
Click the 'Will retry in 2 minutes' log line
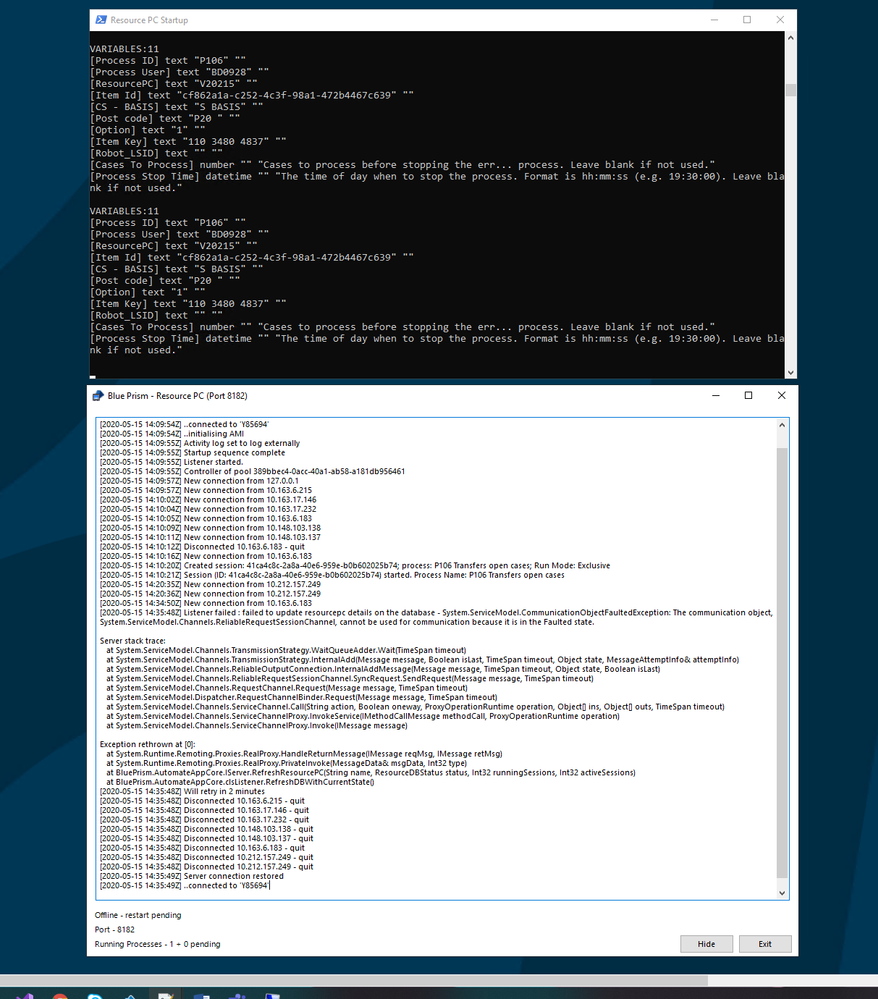point(182,791)
